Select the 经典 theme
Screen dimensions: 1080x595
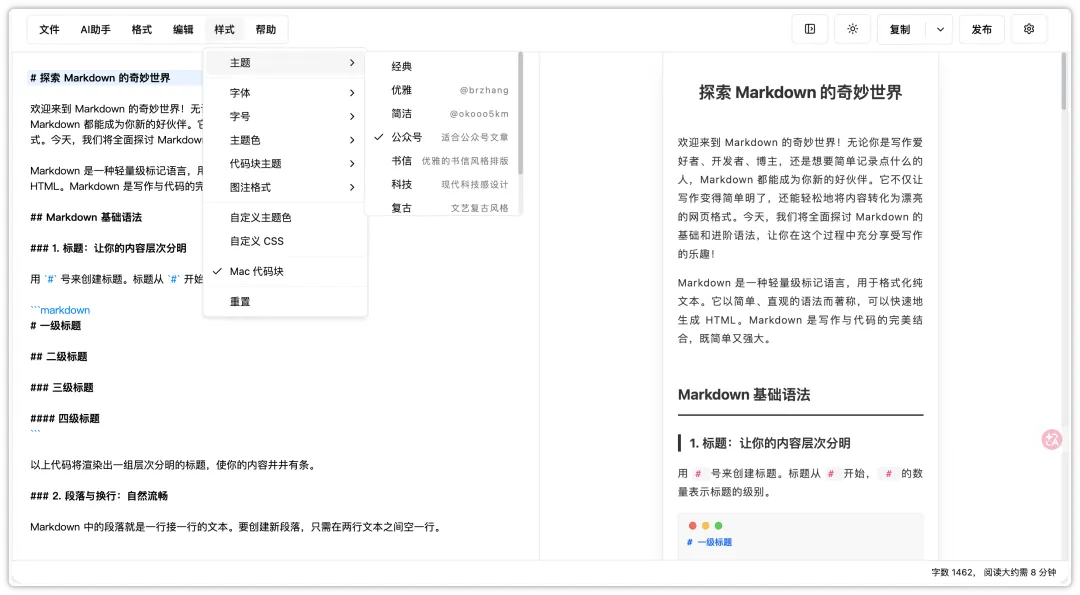442,66
